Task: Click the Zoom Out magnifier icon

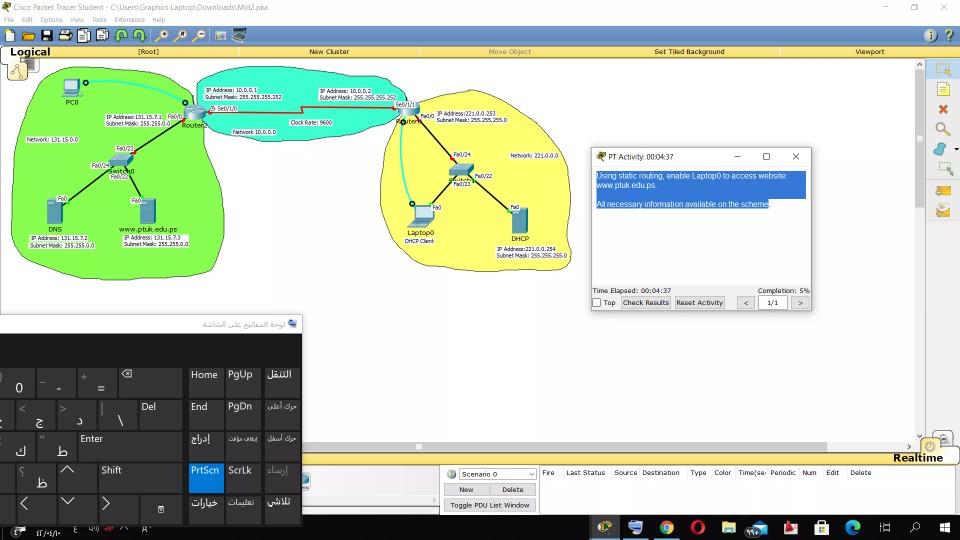Action: [x=199, y=36]
